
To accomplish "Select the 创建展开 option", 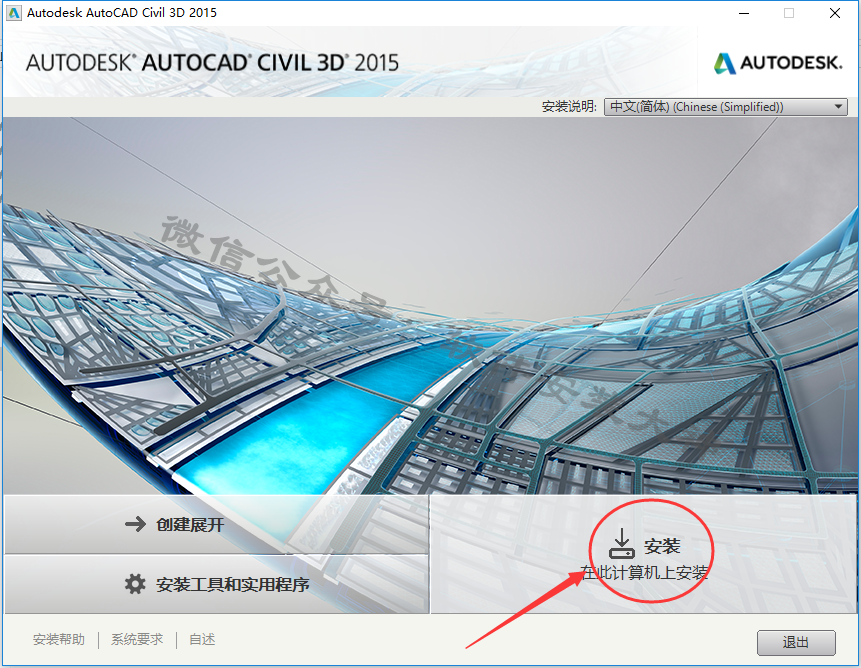I will (x=216, y=525).
